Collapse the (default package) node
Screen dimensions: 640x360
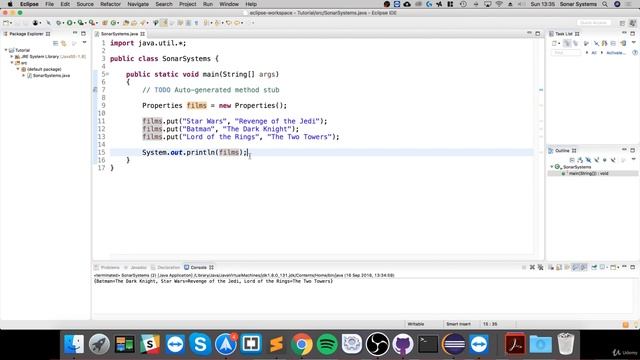[x=18, y=69]
